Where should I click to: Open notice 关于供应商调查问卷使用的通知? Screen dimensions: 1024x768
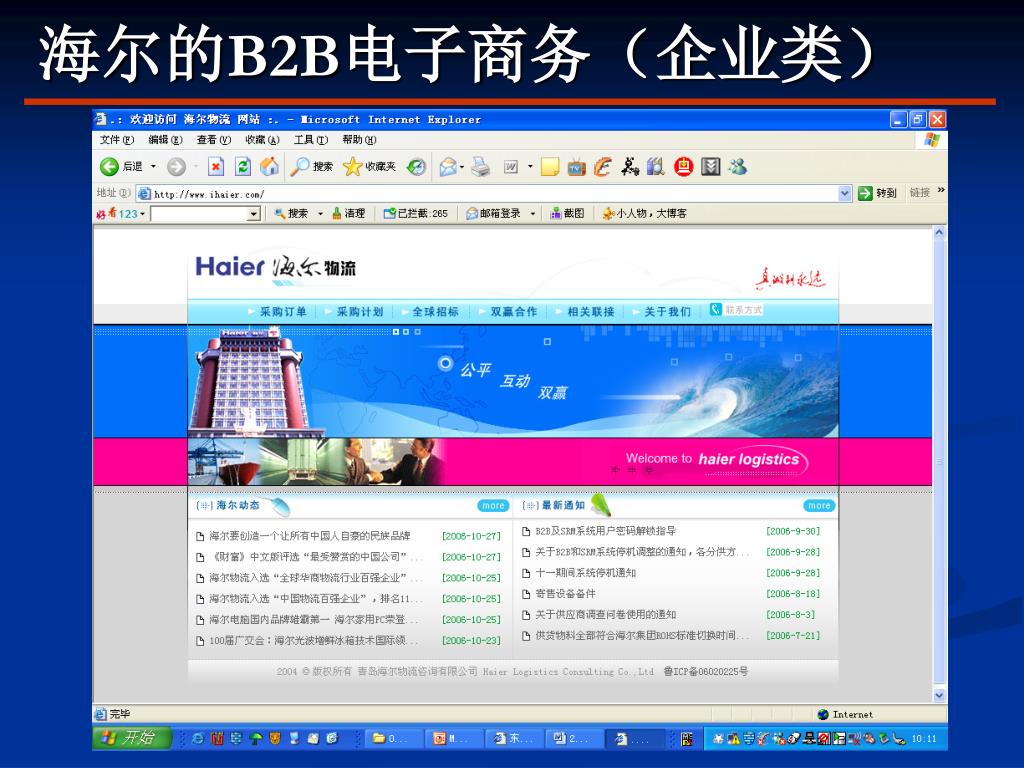tap(605, 615)
